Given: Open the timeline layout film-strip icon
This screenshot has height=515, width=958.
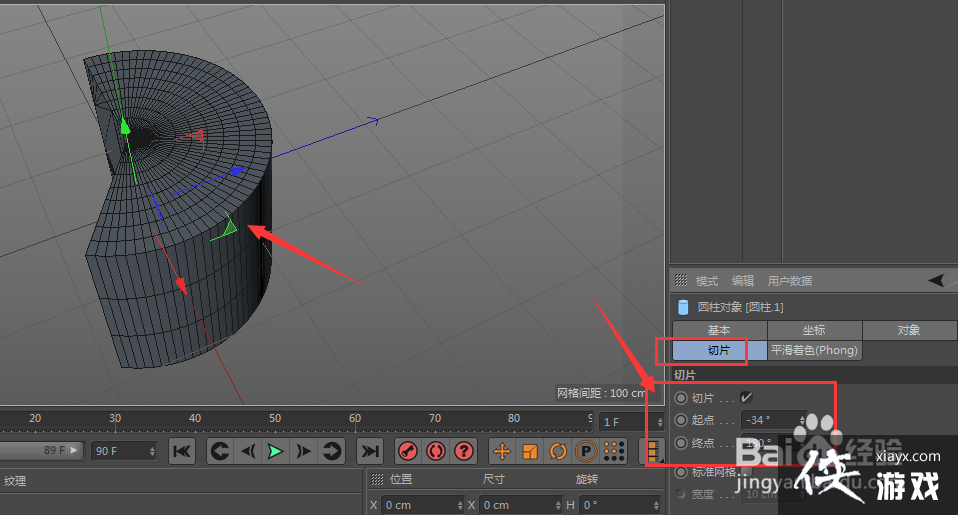Looking at the screenshot, I should click(x=653, y=451).
